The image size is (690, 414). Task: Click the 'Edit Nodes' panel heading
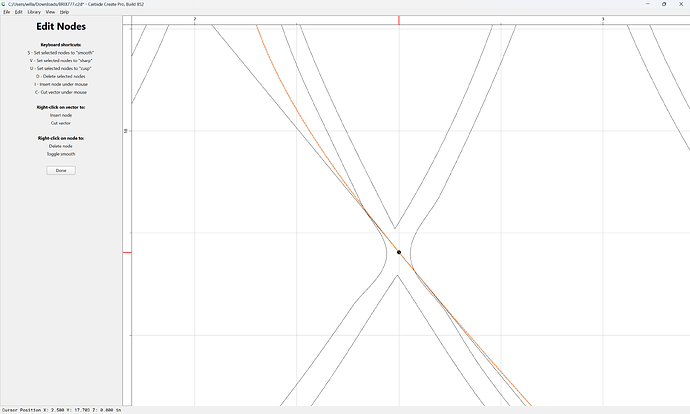61,26
